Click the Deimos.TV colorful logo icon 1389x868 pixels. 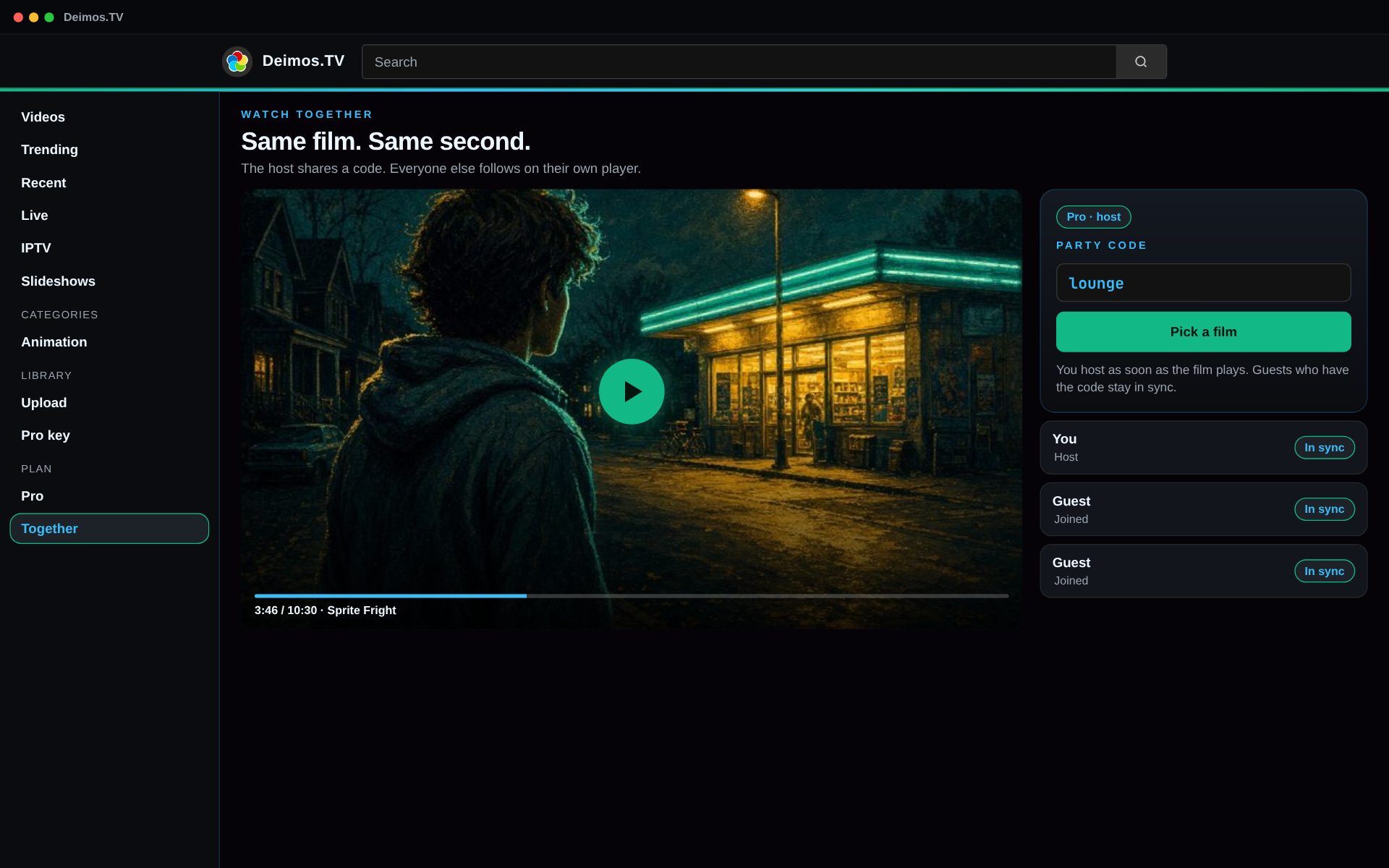(237, 61)
